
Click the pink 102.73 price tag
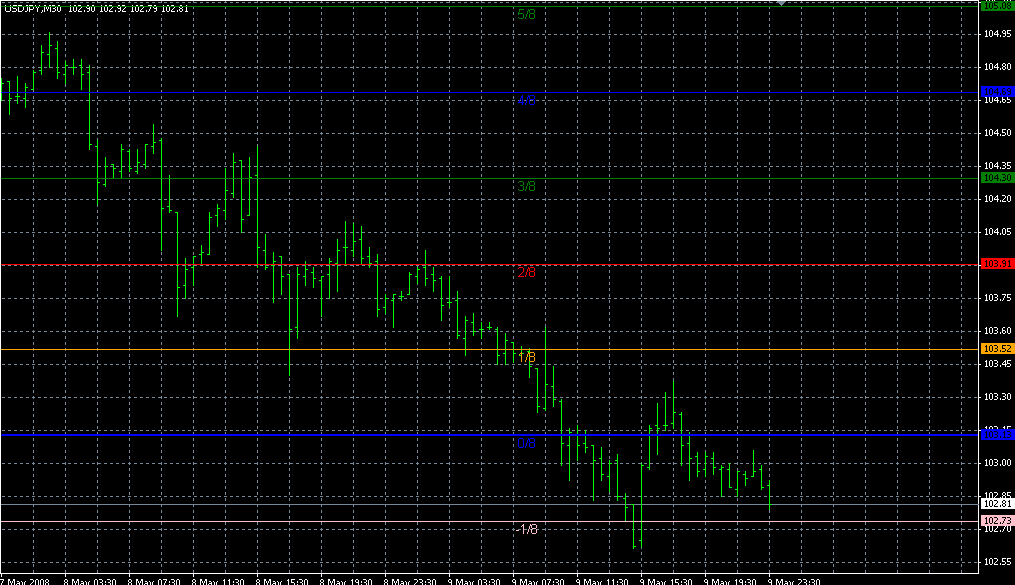click(998, 521)
